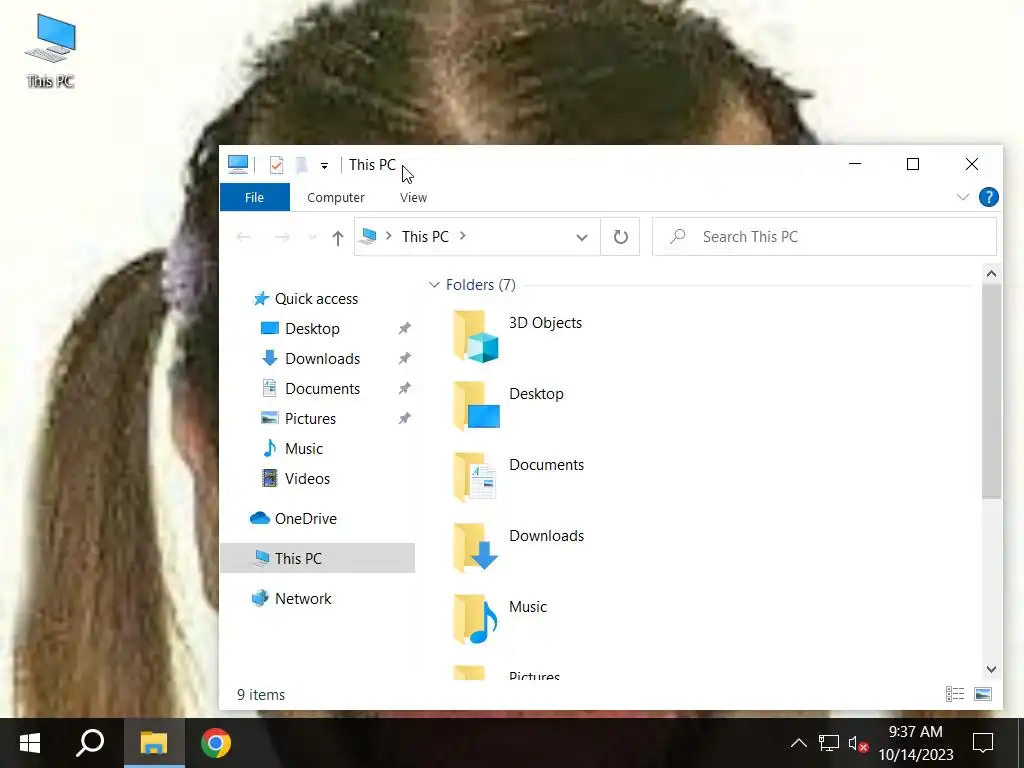Click the scrollbar up arrow in file pane
This screenshot has height=768, width=1024.
click(x=991, y=274)
